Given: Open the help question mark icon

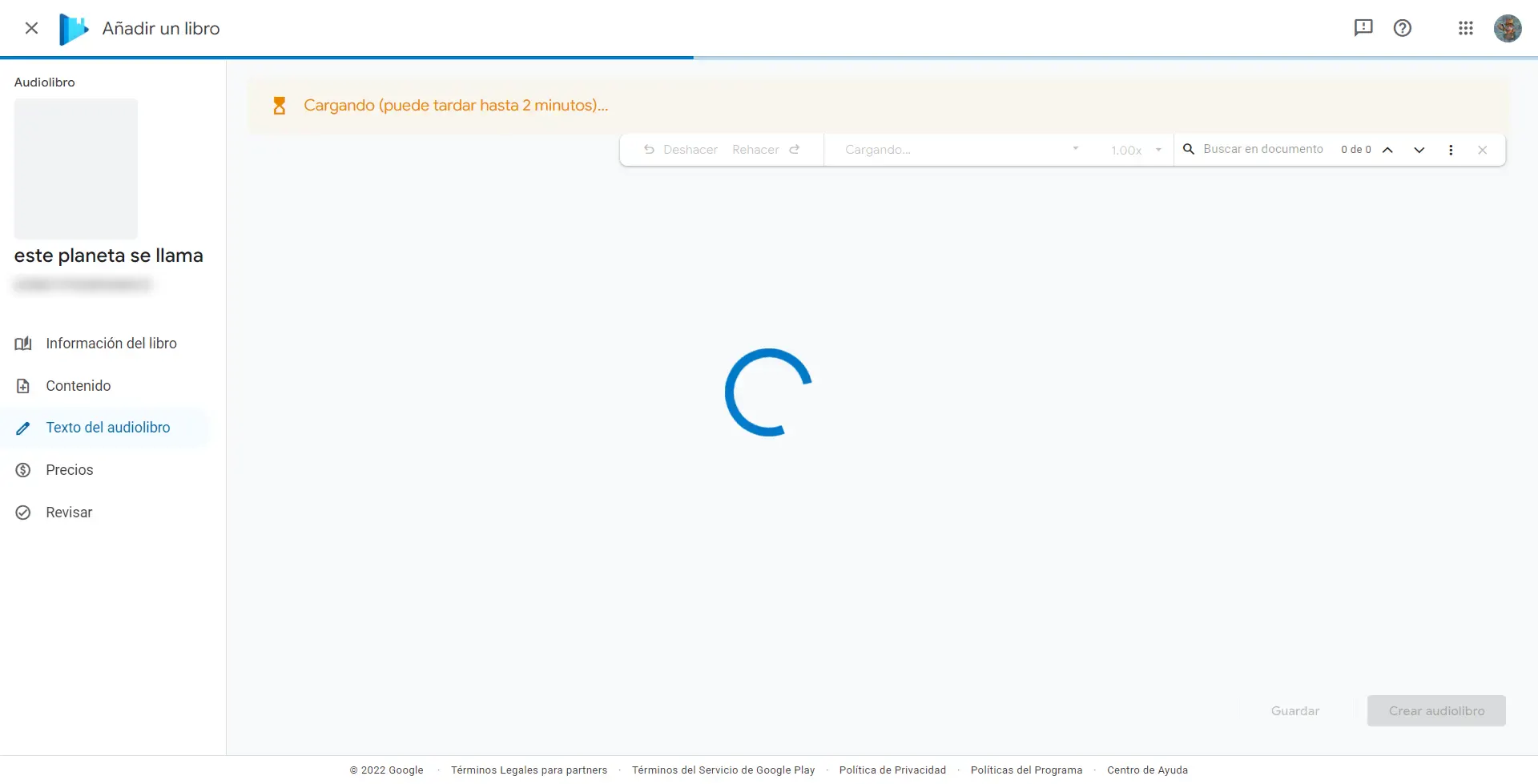Looking at the screenshot, I should [x=1402, y=28].
